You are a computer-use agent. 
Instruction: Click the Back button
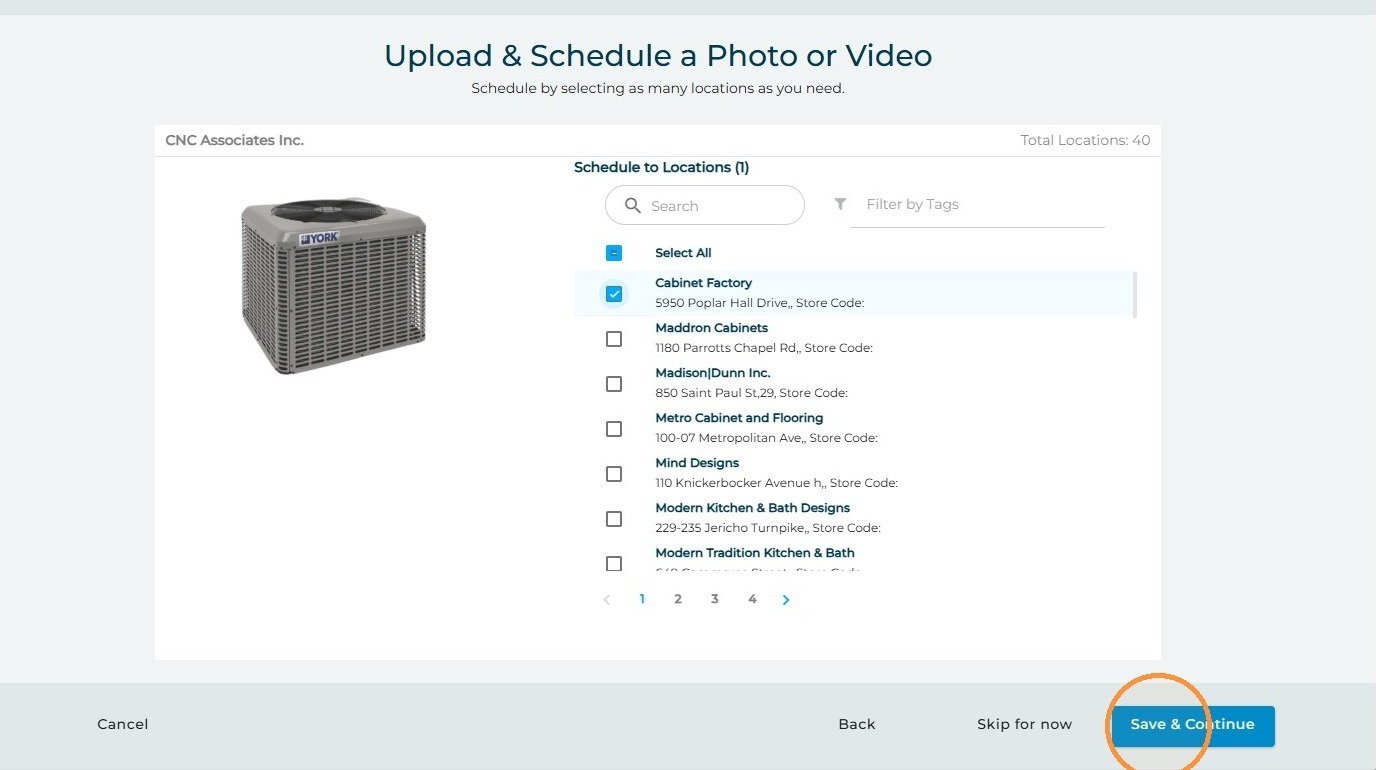(857, 724)
